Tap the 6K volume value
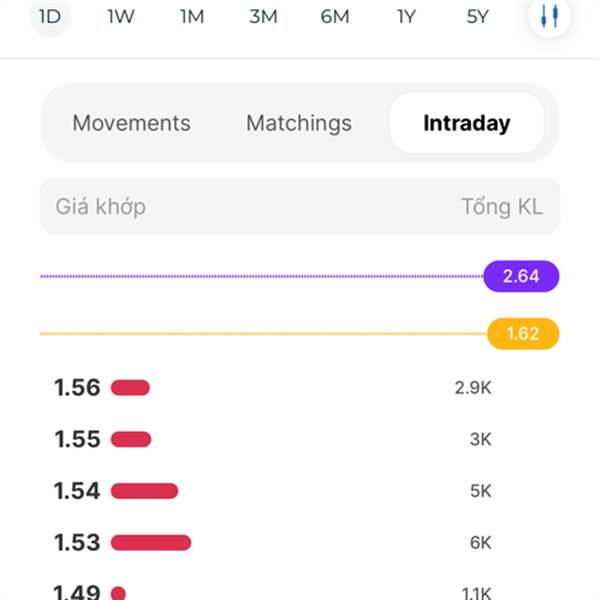The width and height of the screenshot is (600, 600). (480, 543)
